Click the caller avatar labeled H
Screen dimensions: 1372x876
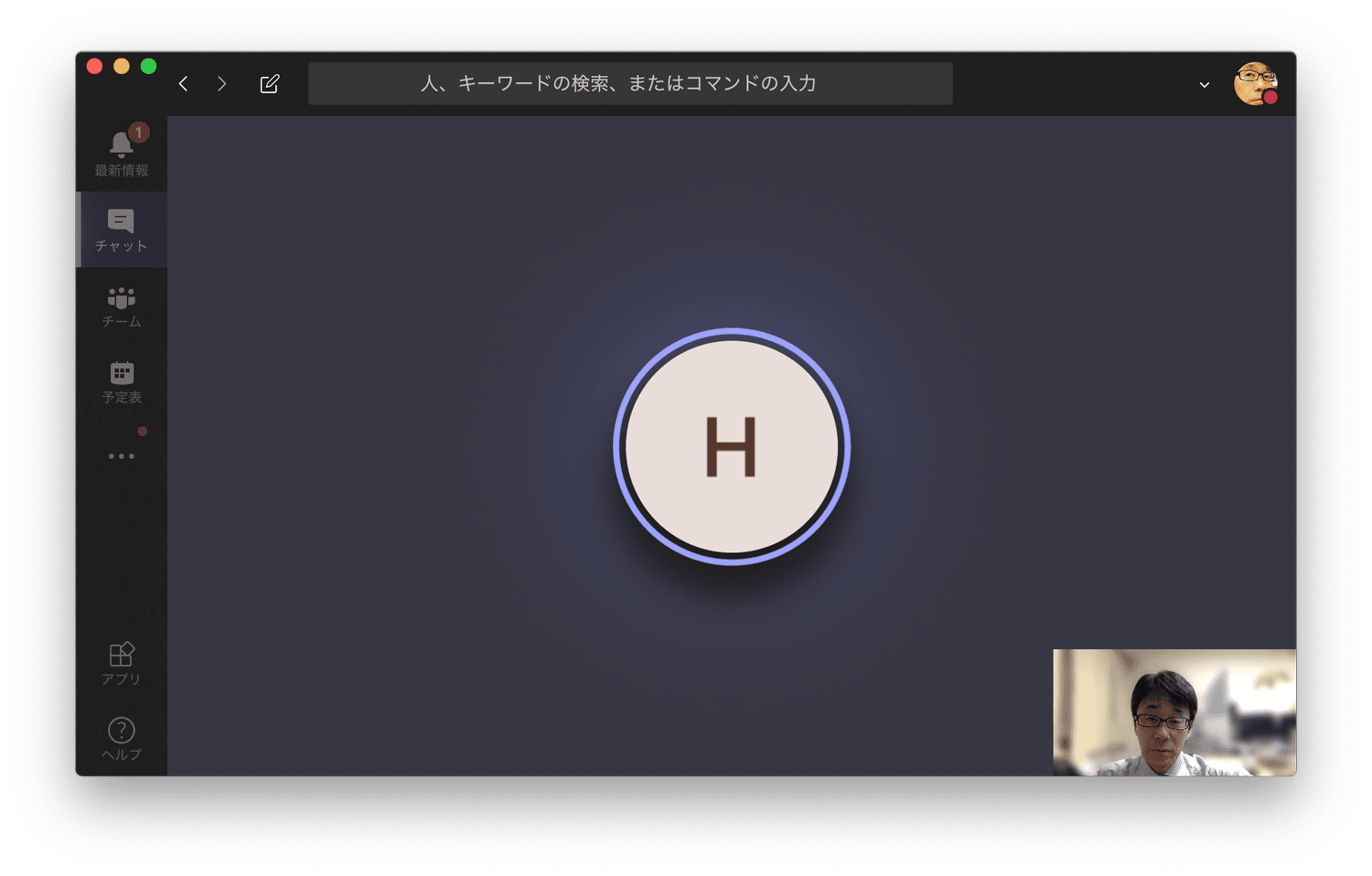click(x=731, y=446)
